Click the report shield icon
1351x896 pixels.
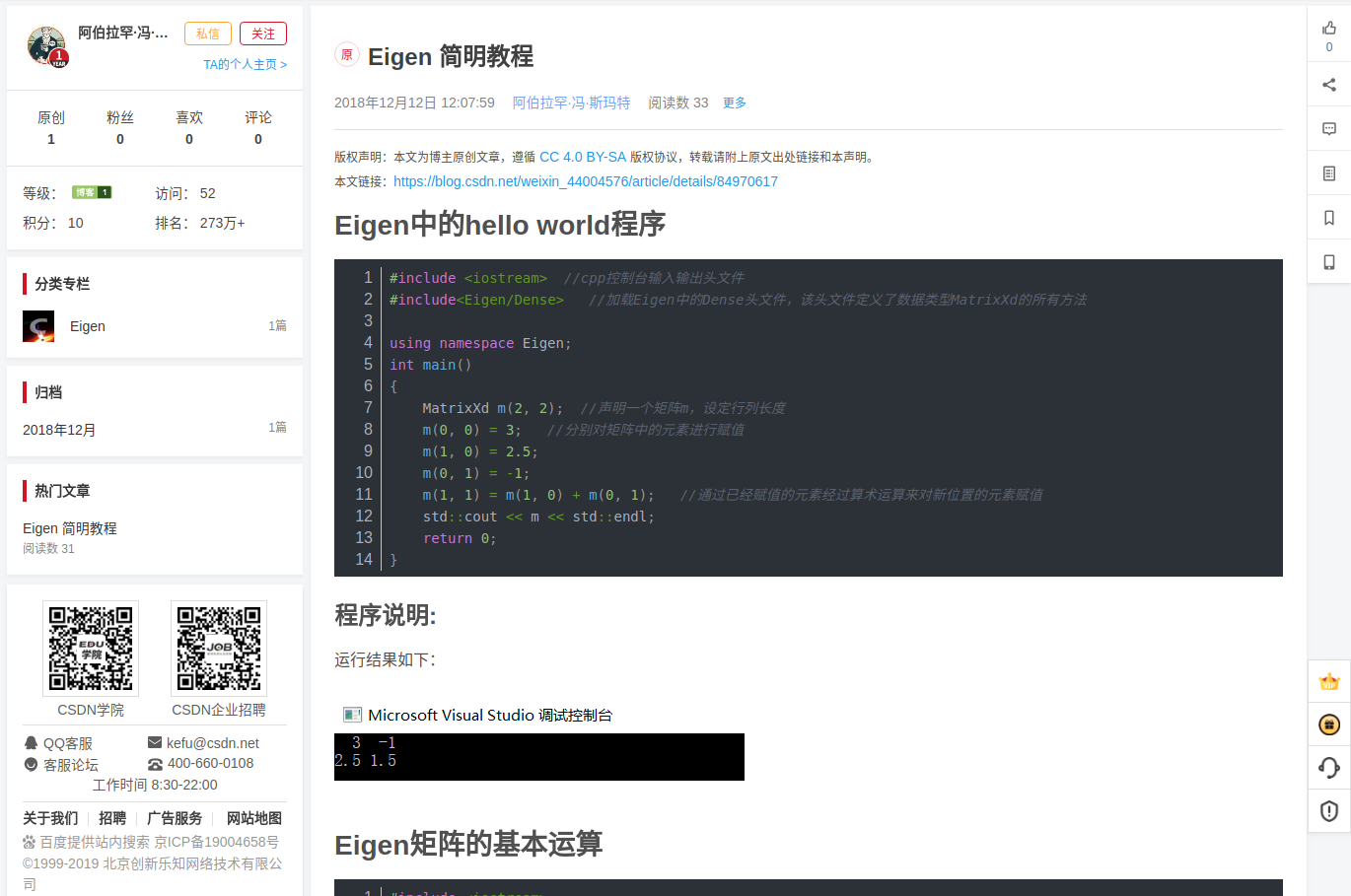pos(1329,811)
